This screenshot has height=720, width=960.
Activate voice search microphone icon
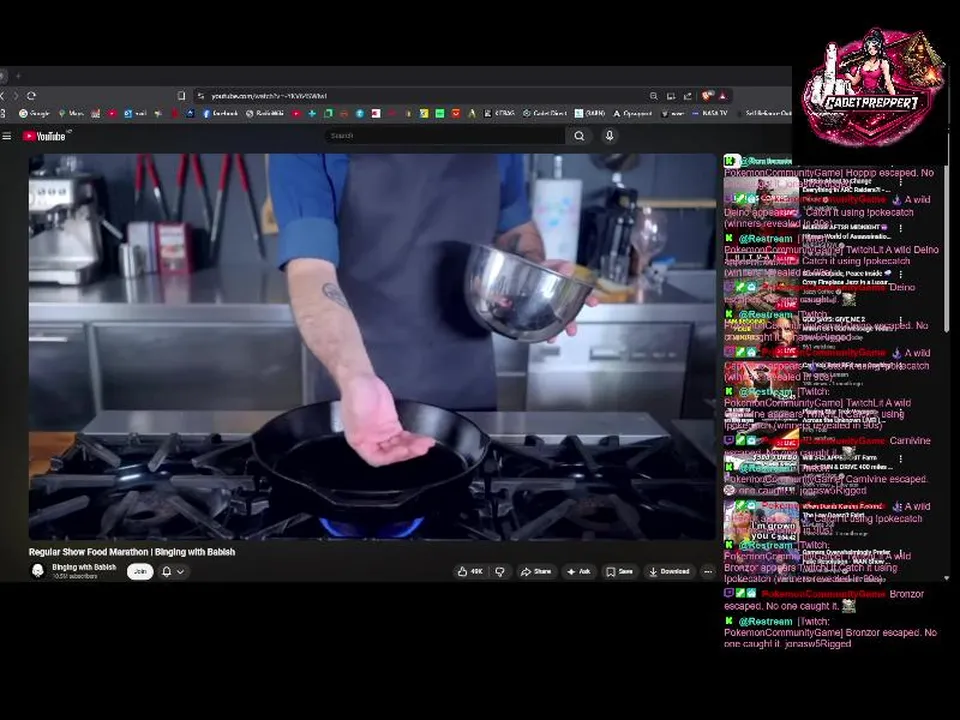click(x=609, y=135)
